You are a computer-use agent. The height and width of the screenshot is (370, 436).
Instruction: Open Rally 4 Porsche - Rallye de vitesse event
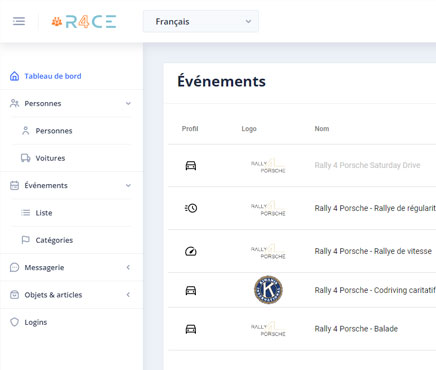tap(373, 251)
